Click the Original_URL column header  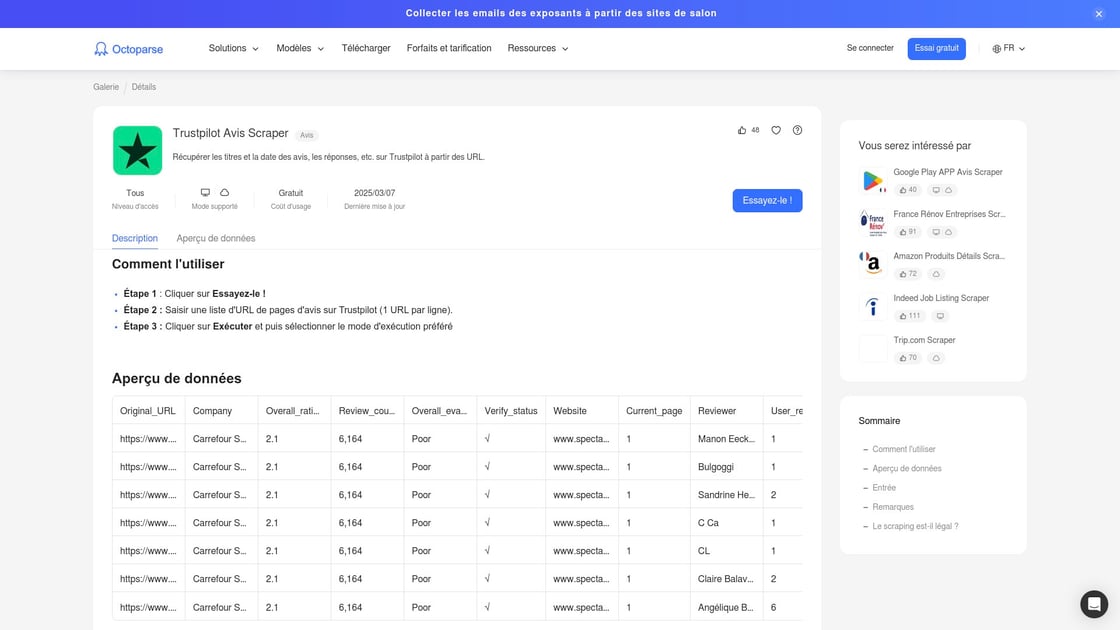pyautogui.click(x=148, y=411)
